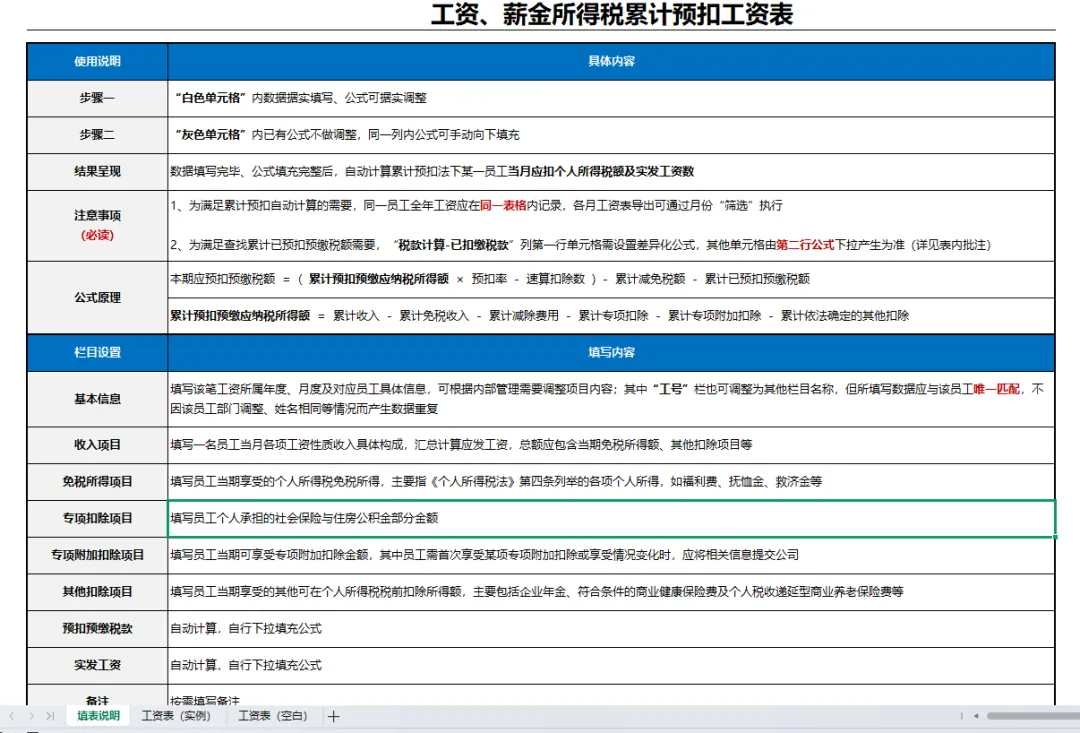Select the 栏目设置 header cell
The width and height of the screenshot is (1080, 733).
pos(97,353)
